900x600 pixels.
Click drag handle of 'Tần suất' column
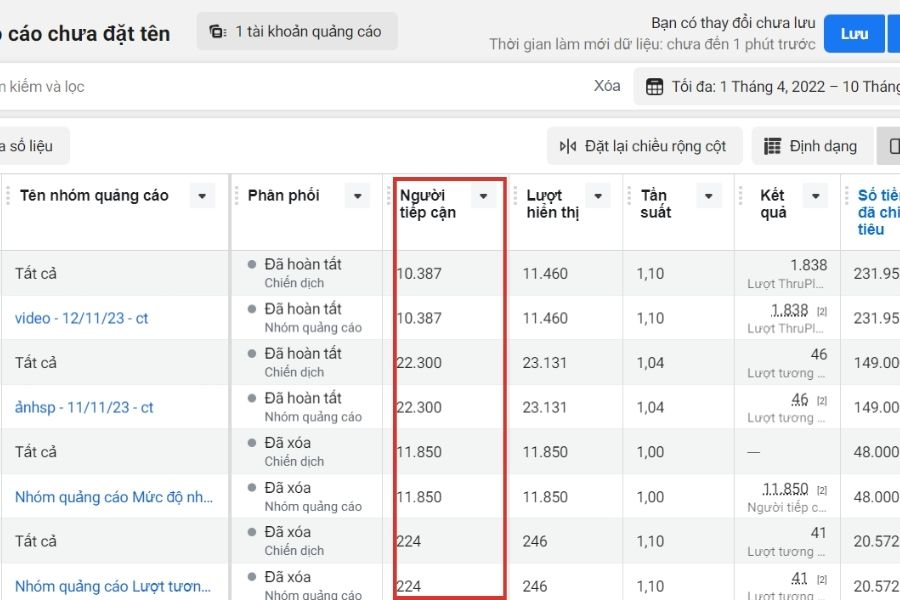pyautogui.click(x=629, y=195)
